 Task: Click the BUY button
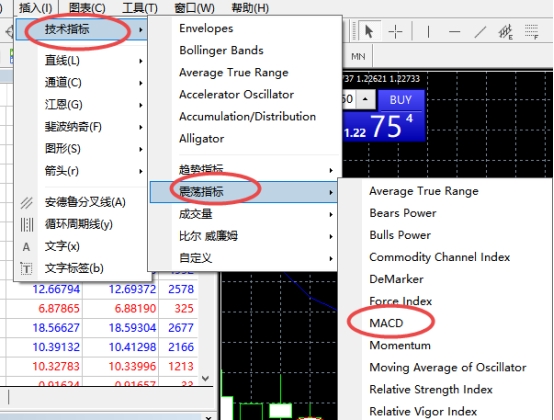(401, 100)
